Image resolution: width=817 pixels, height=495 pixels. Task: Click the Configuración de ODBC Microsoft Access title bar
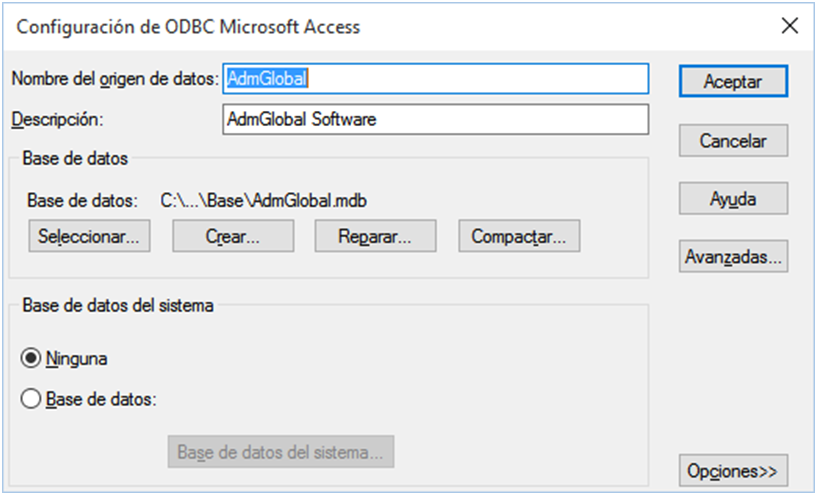coord(188,27)
